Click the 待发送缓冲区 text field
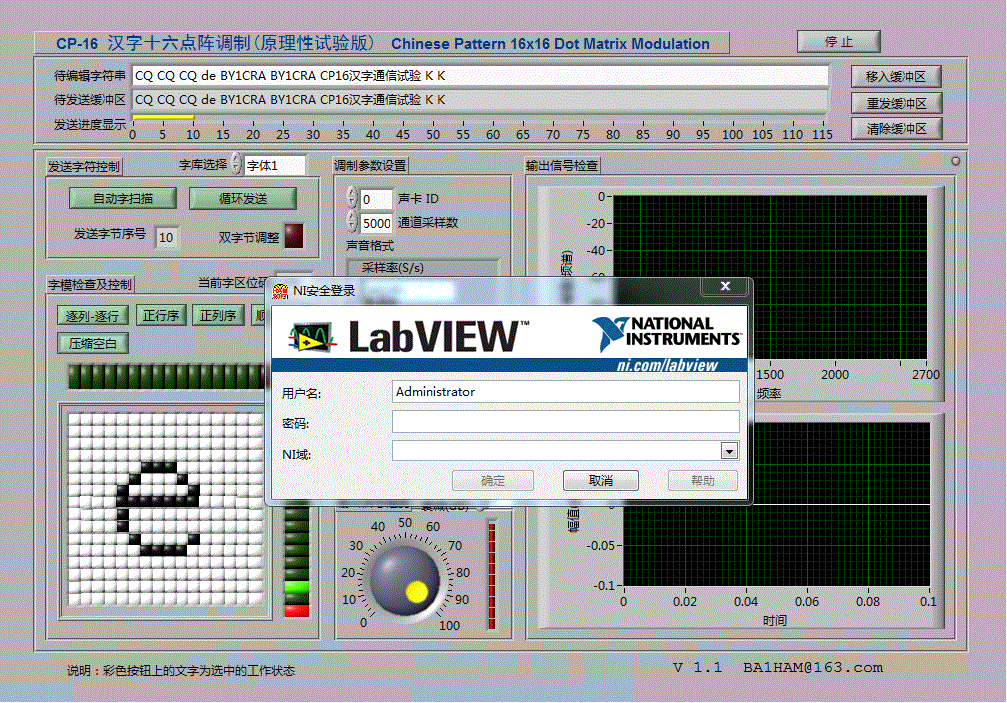 pos(480,100)
